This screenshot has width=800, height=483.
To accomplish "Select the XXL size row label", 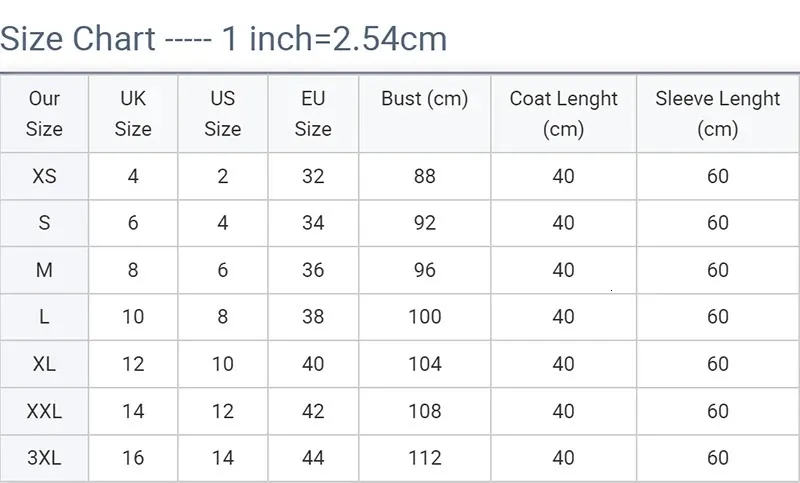I will pyautogui.click(x=44, y=411).
